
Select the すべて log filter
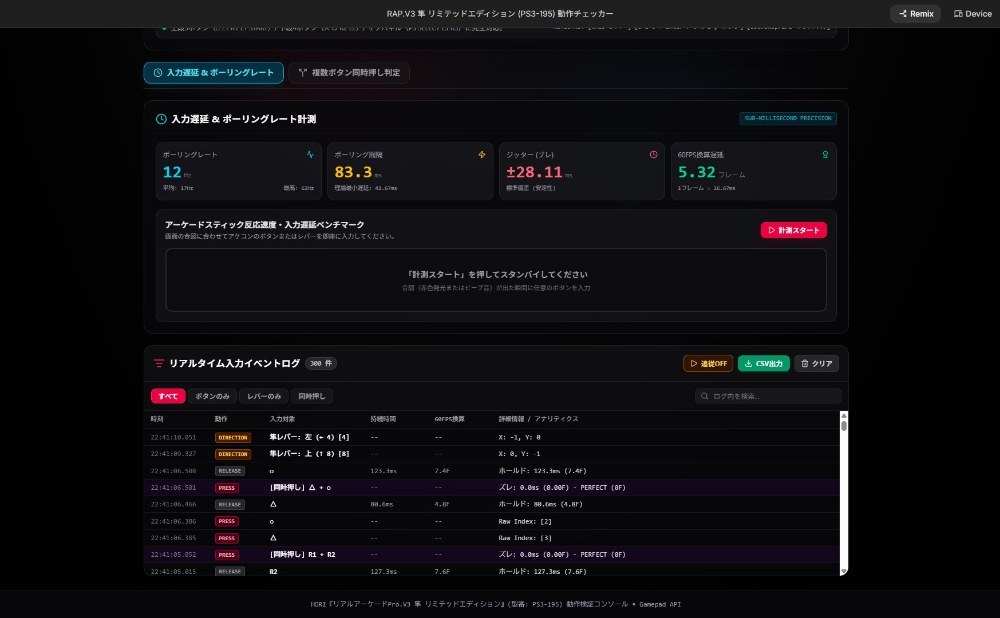click(168, 396)
